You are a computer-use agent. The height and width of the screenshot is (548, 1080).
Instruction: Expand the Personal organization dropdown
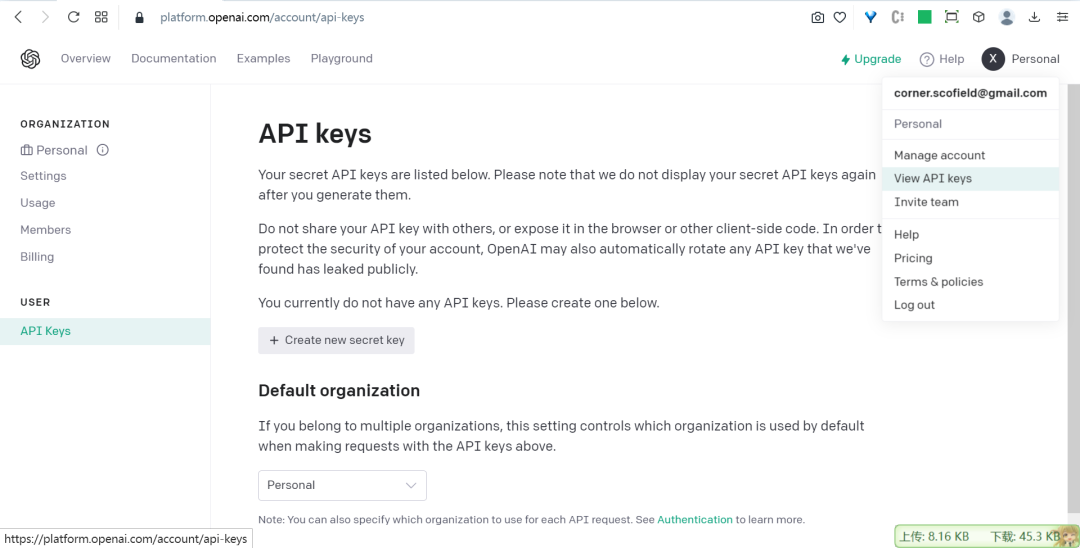342,485
